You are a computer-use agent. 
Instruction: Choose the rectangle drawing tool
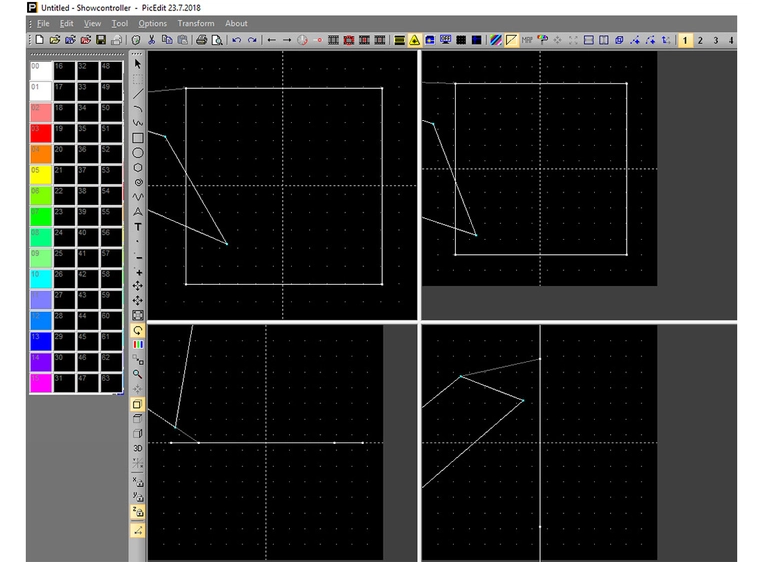coord(138,138)
